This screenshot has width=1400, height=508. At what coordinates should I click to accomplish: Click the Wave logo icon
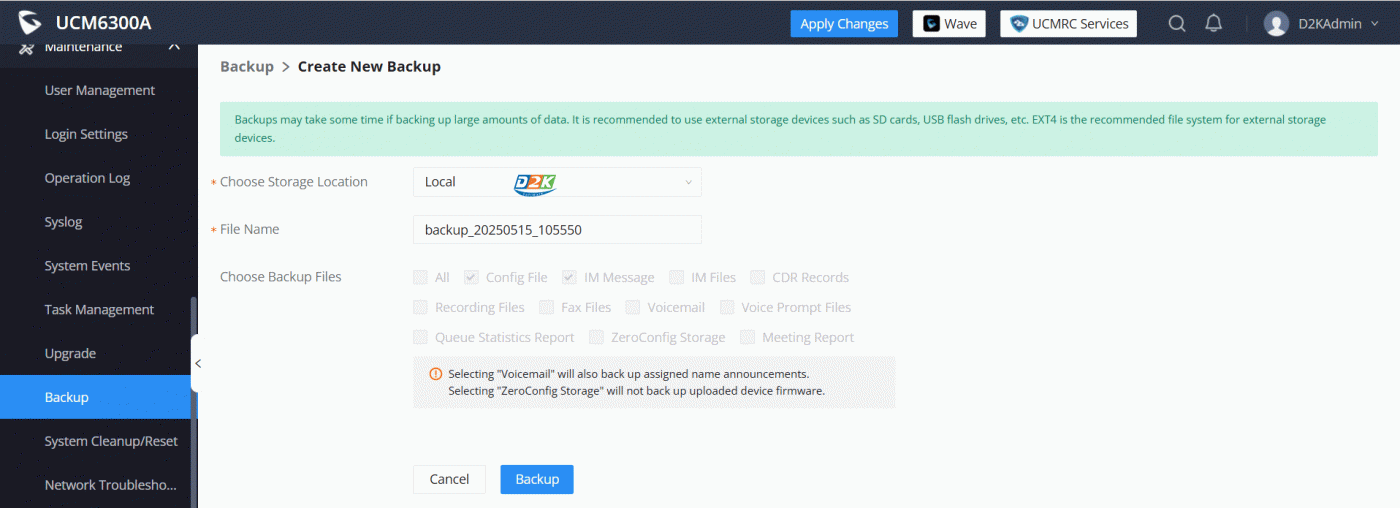click(x=931, y=24)
